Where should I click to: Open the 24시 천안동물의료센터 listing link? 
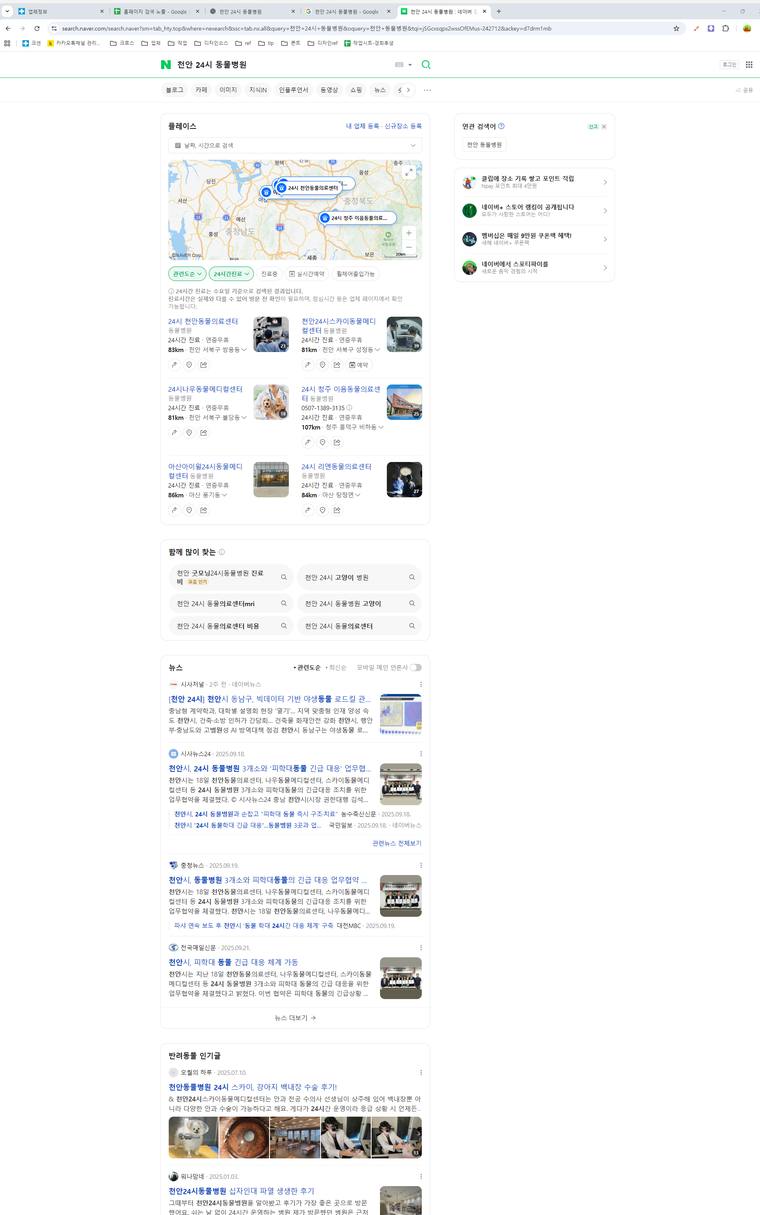point(203,321)
